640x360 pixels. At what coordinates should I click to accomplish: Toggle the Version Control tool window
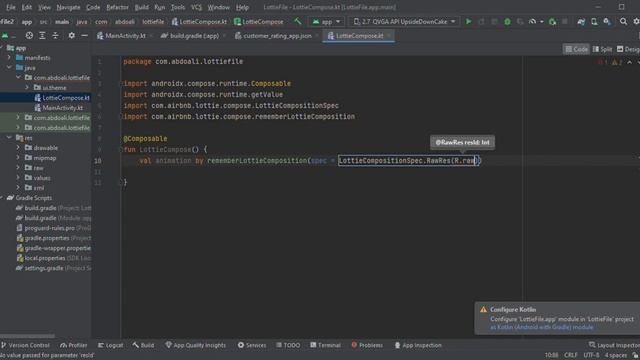[x=25, y=345]
